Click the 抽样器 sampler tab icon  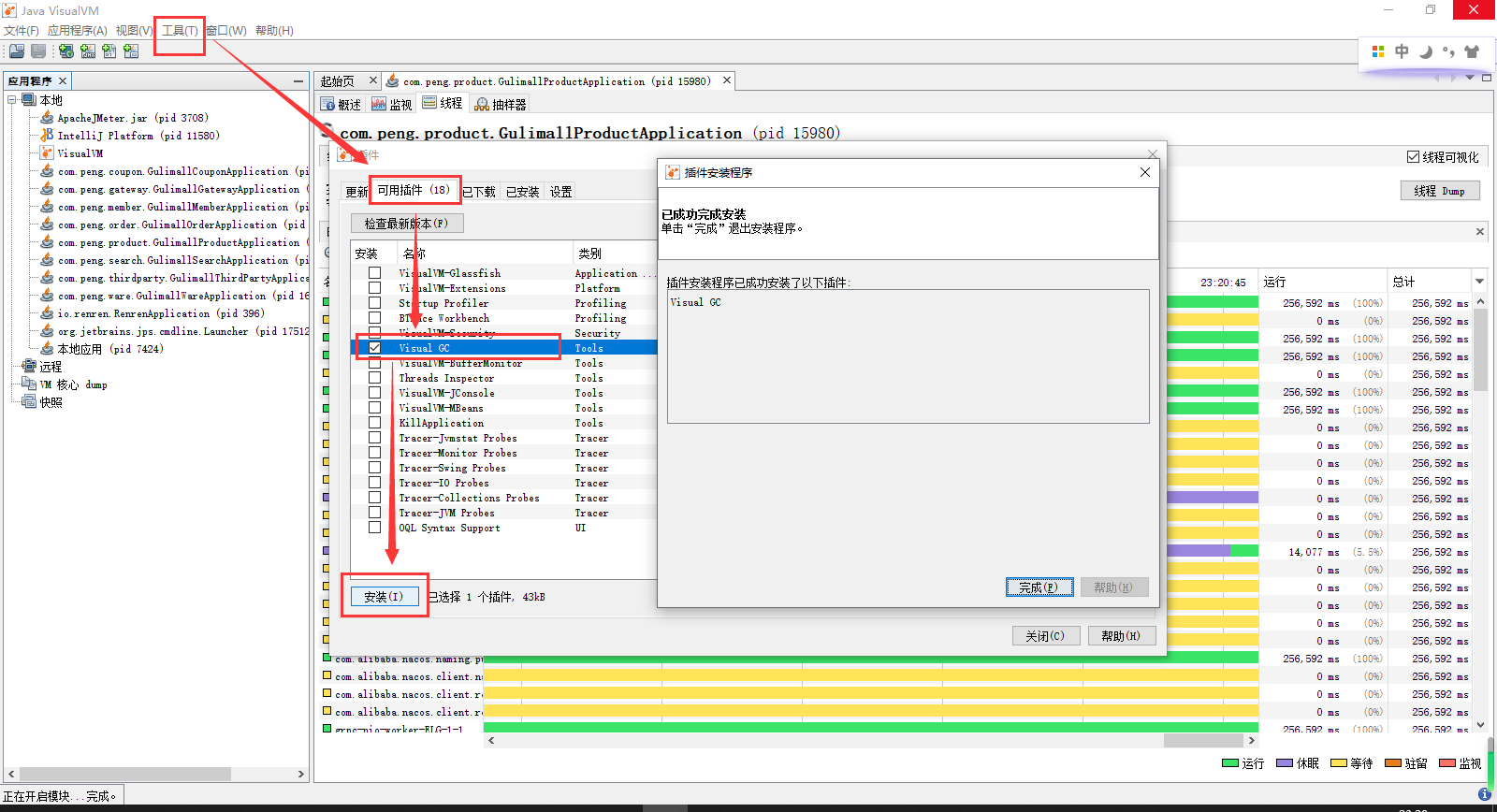click(x=482, y=104)
